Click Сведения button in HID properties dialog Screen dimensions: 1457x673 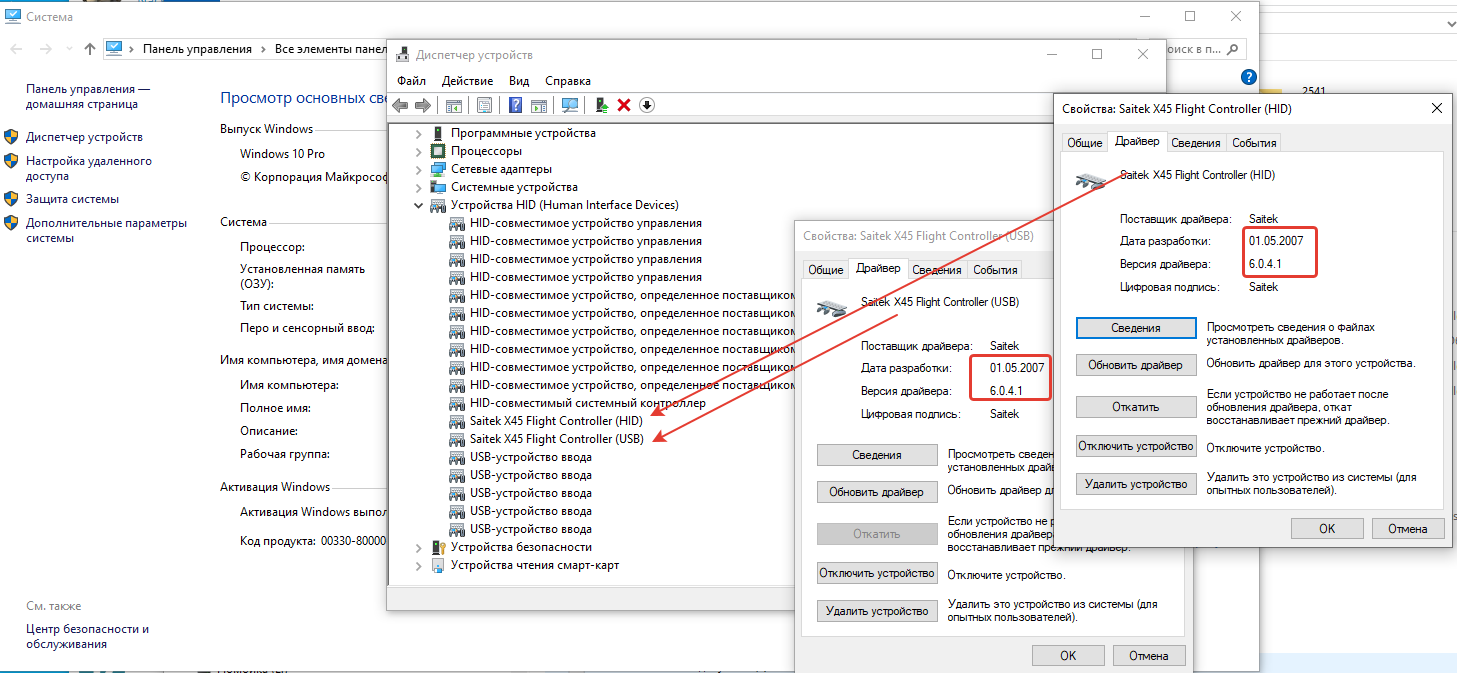(1136, 328)
